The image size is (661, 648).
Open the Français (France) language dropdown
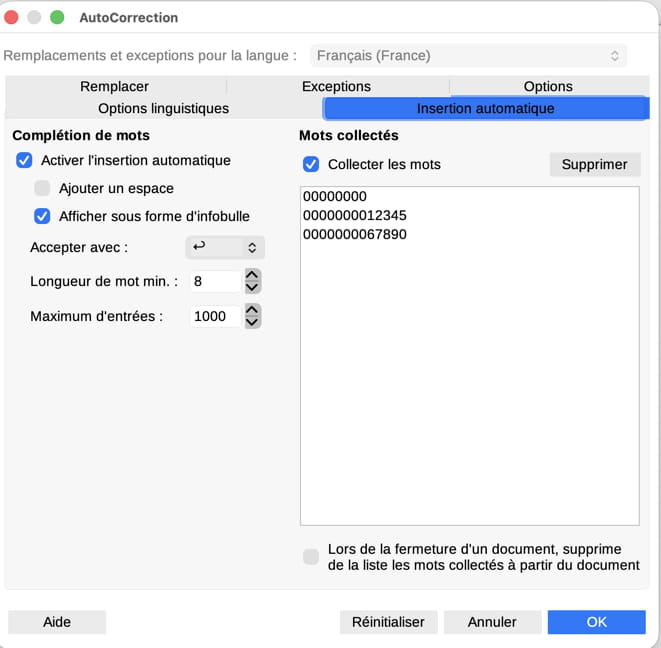pyautogui.click(x=468, y=56)
